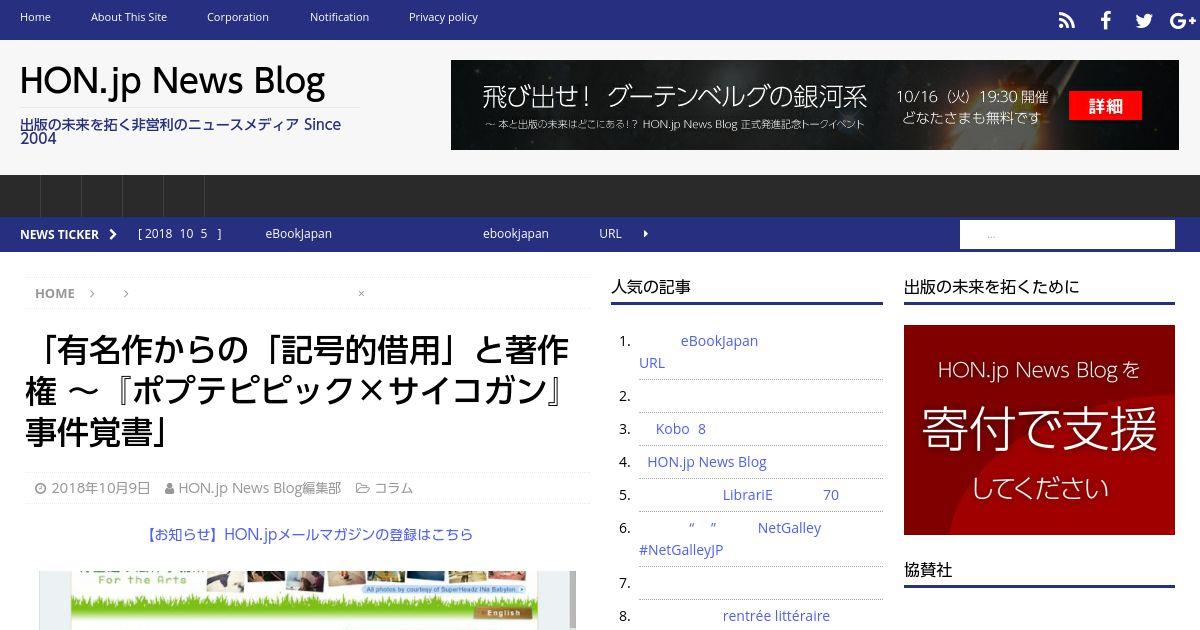Click the site tagline Since 2004
Screen dimensions: 1200x630
(181, 131)
